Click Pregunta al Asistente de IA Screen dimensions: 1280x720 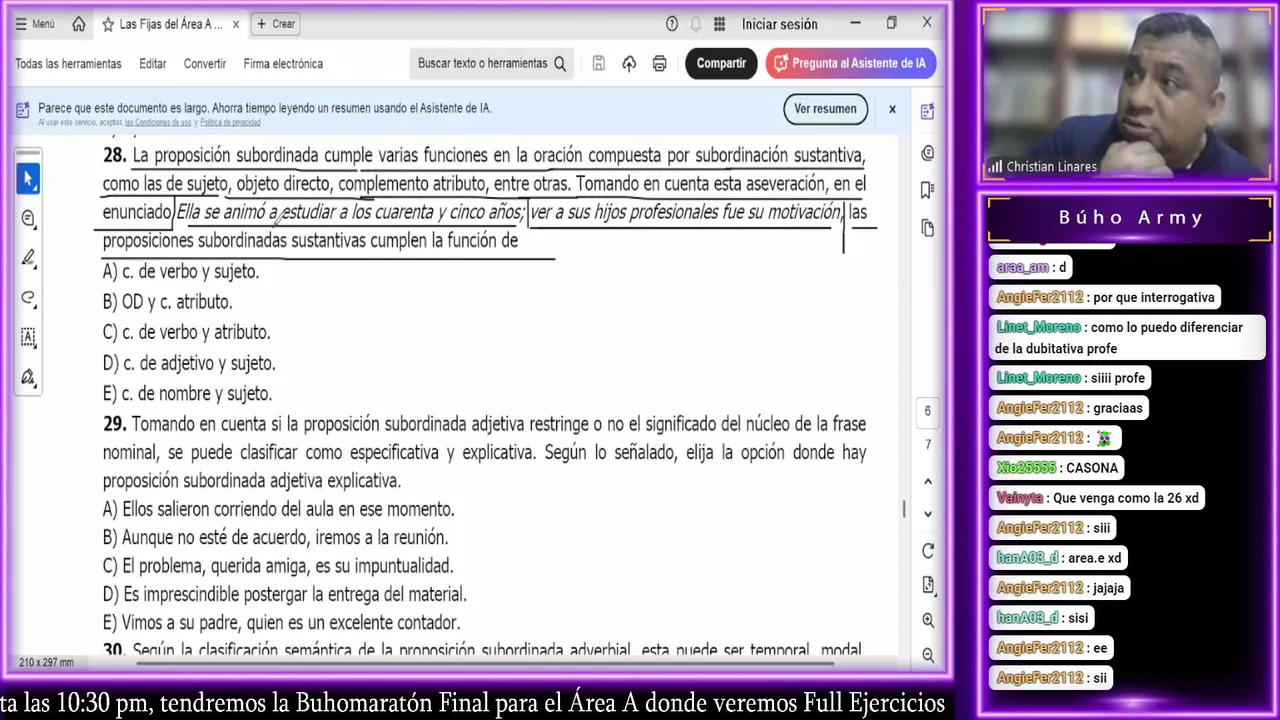(x=851, y=63)
